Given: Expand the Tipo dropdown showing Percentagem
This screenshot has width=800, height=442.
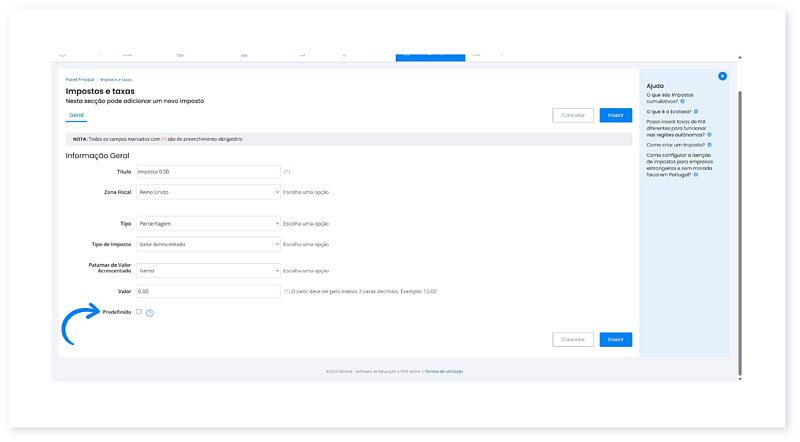Looking at the screenshot, I should click(x=208, y=223).
